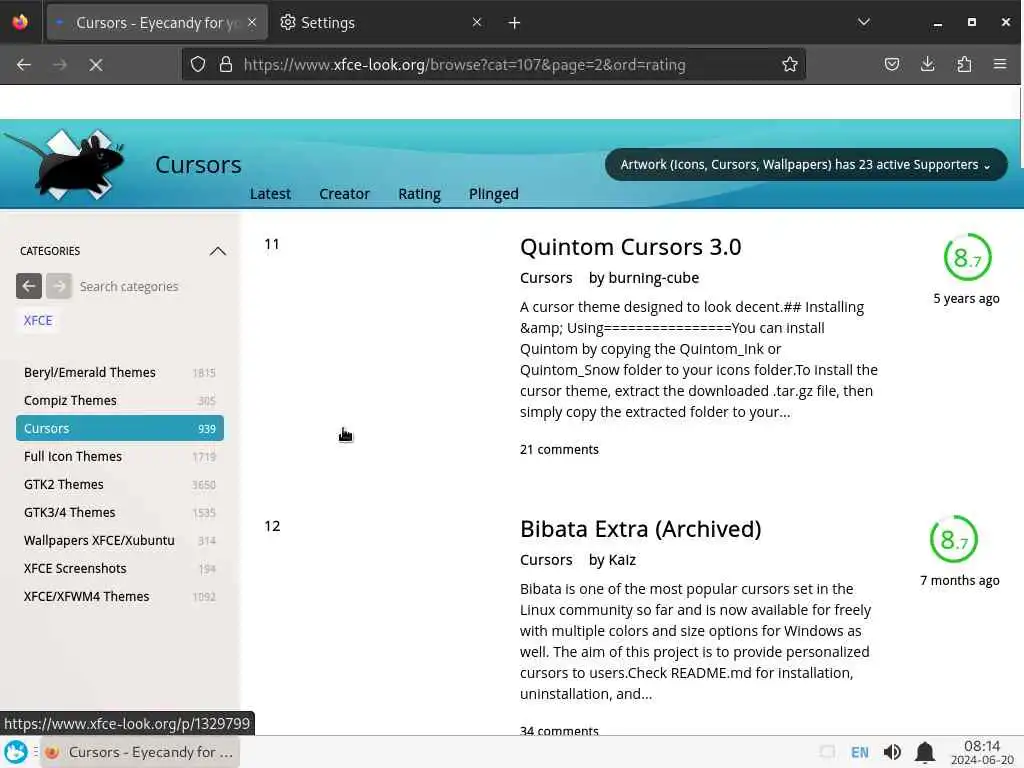Collapse the Categories panel chevron
1024x768 pixels.
pyautogui.click(x=217, y=251)
